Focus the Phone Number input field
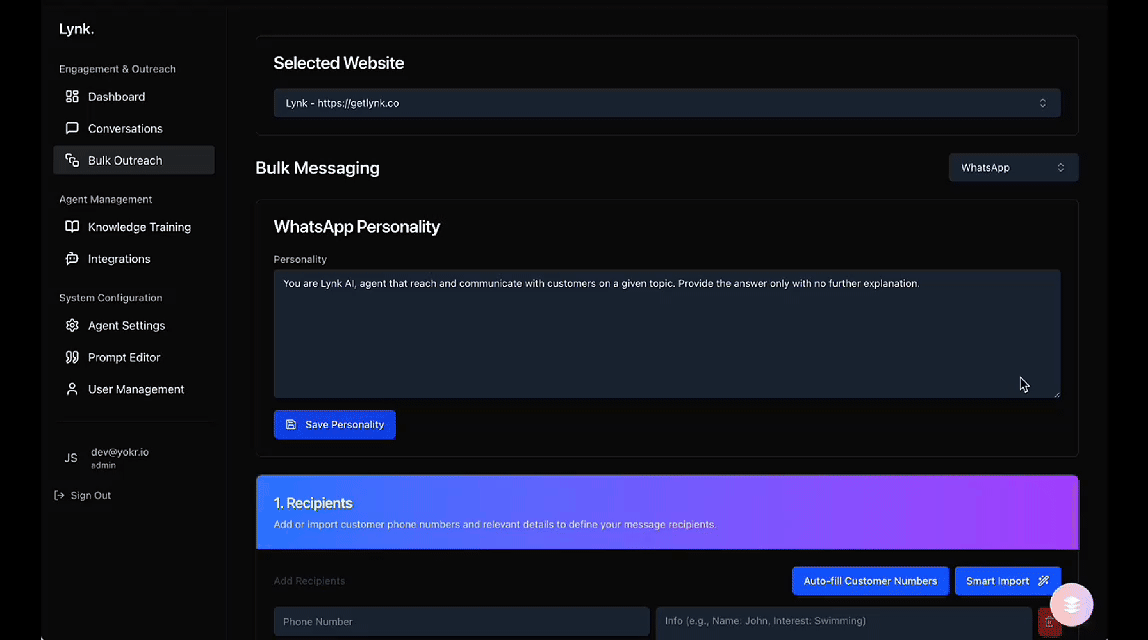The height and width of the screenshot is (640, 1148). pos(461,621)
